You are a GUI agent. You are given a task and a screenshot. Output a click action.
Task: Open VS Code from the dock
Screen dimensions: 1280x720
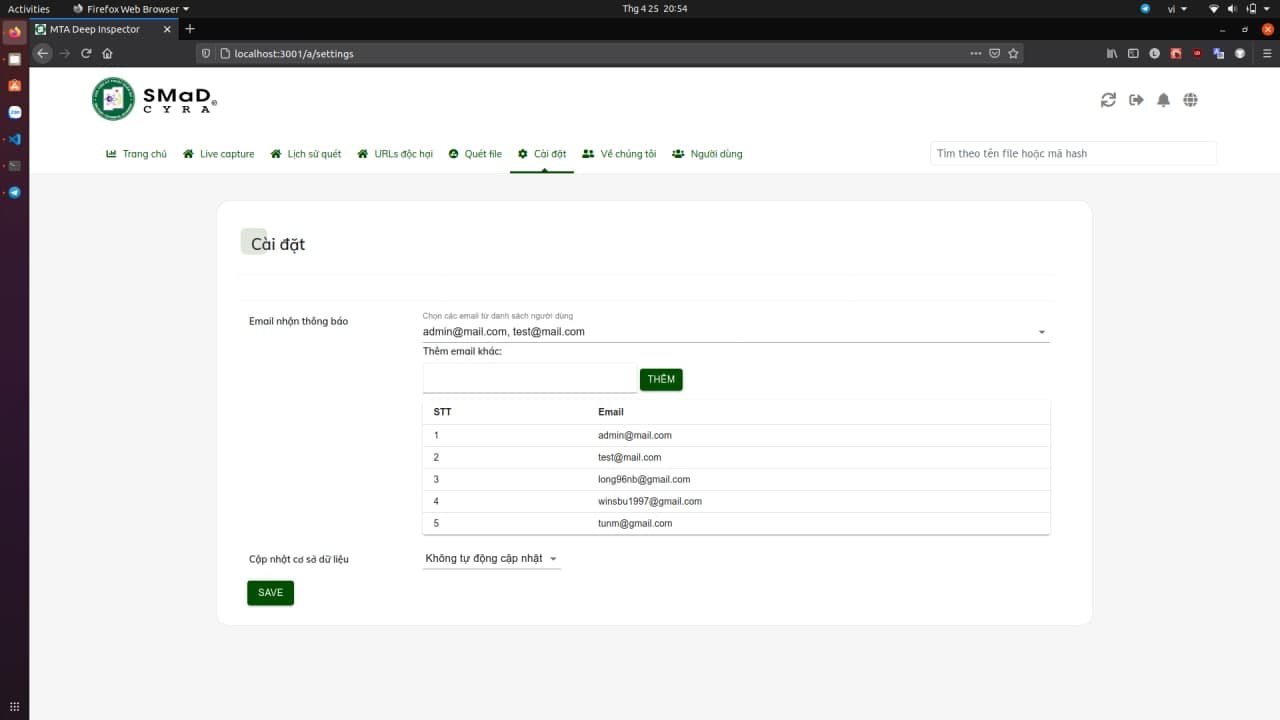click(x=14, y=139)
